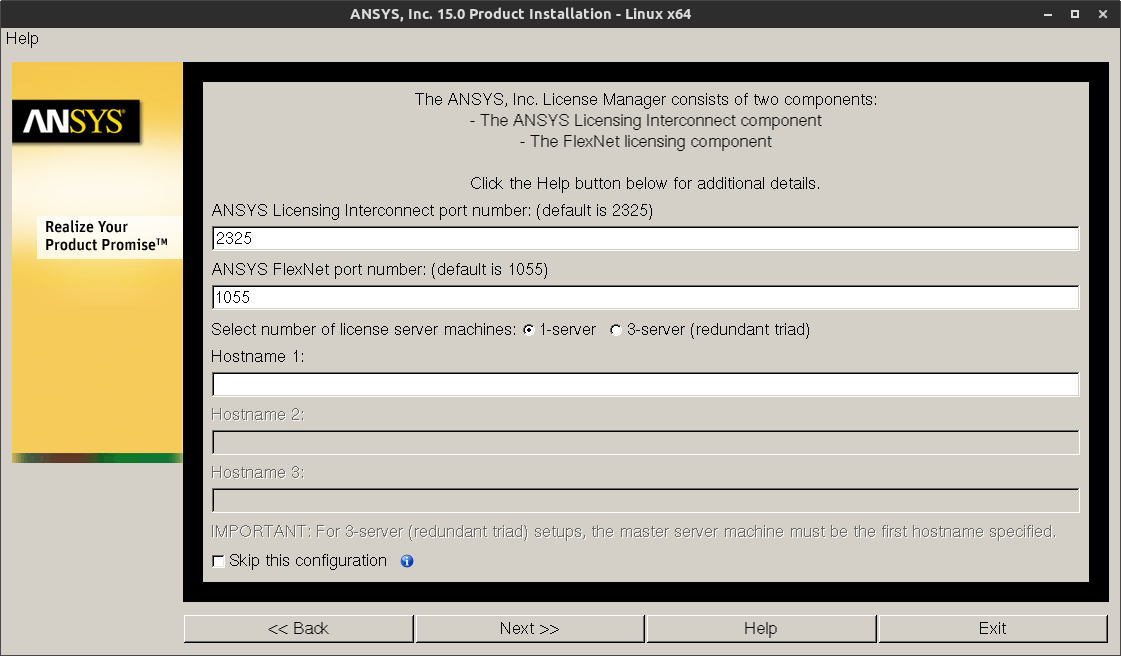This screenshot has height=656, width=1121.
Task: Click the Licensing Interconnect port number field
Action: pos(645,239)
